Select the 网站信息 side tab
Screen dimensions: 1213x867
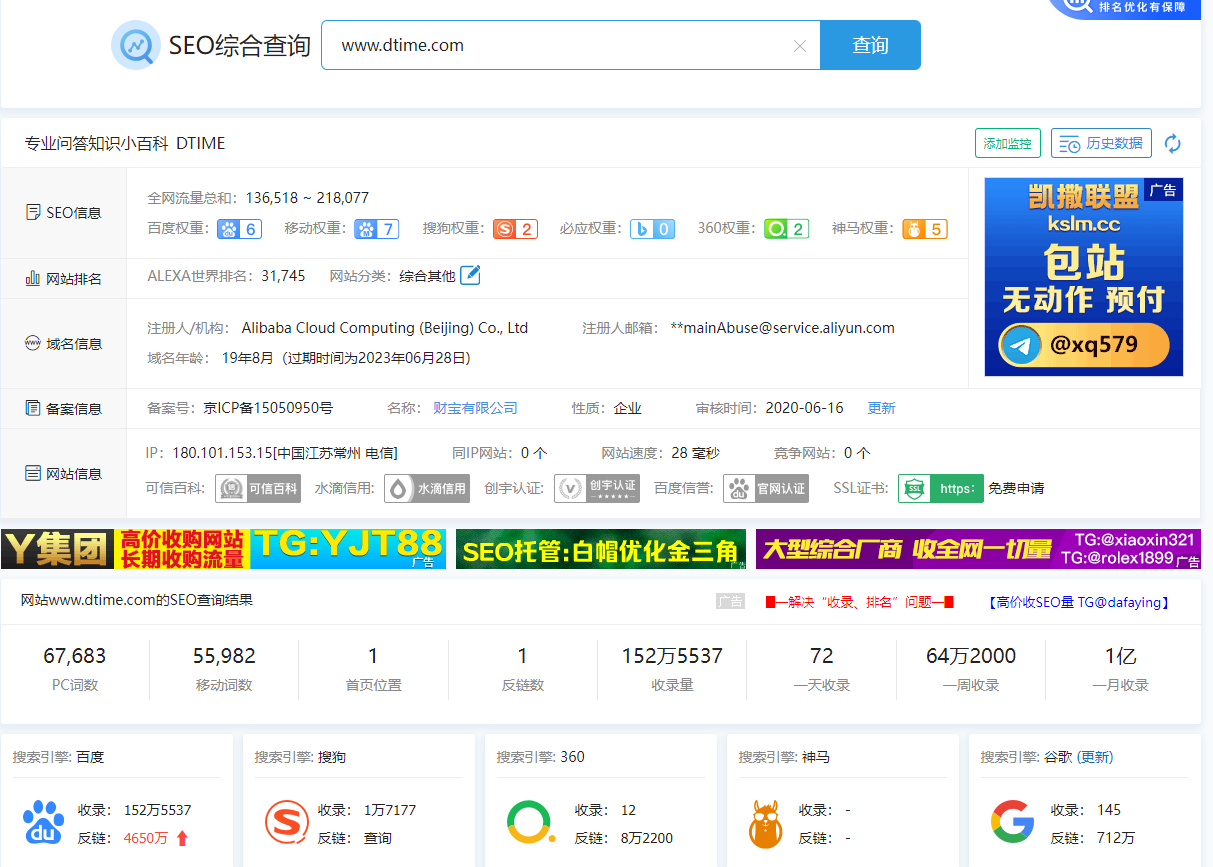[x=64, y=474]
